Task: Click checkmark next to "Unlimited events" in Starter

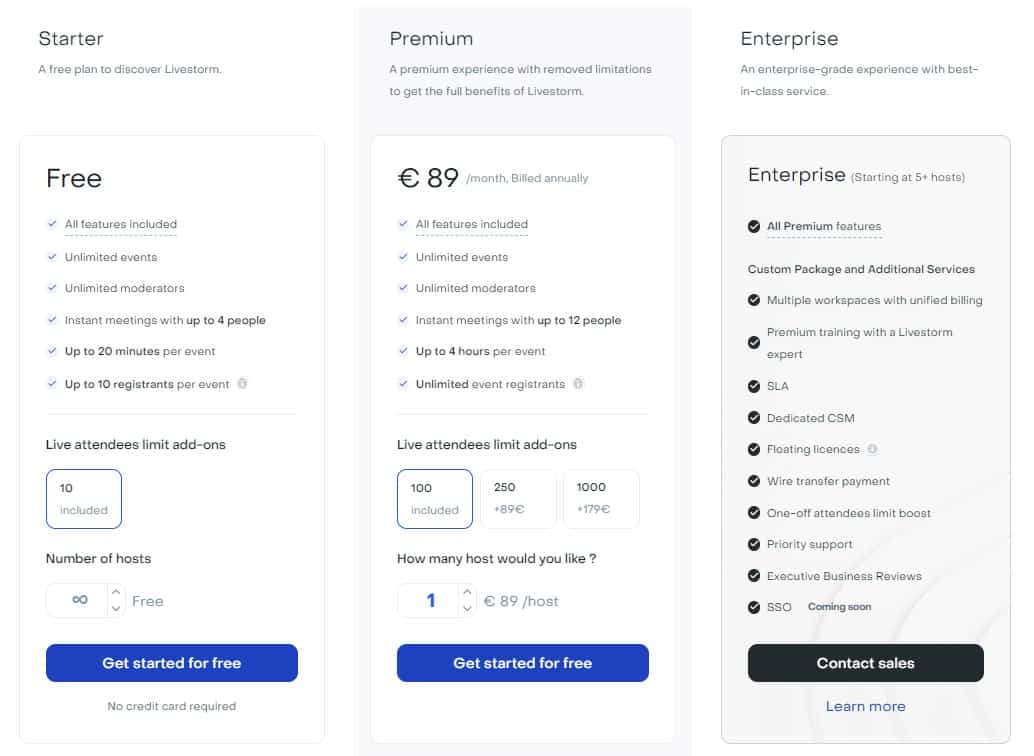Action: pos(53,256)
